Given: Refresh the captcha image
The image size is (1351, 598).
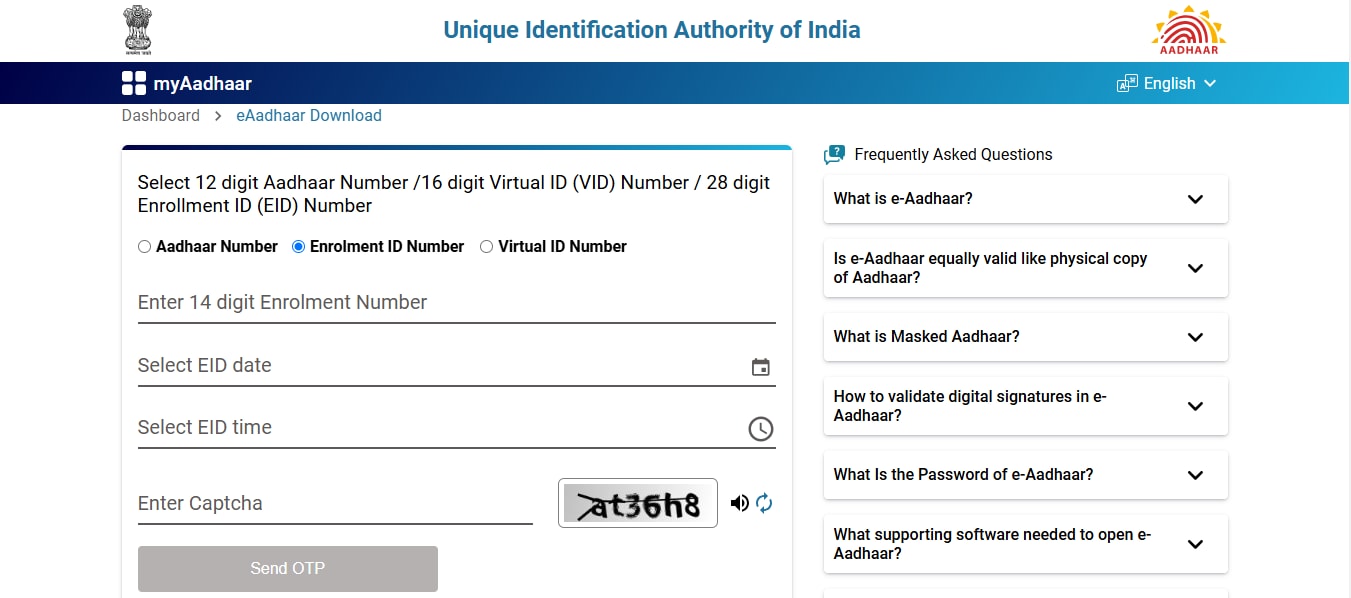Looking at the screenshot, I should pyautogui.click(x=764, y=503).
